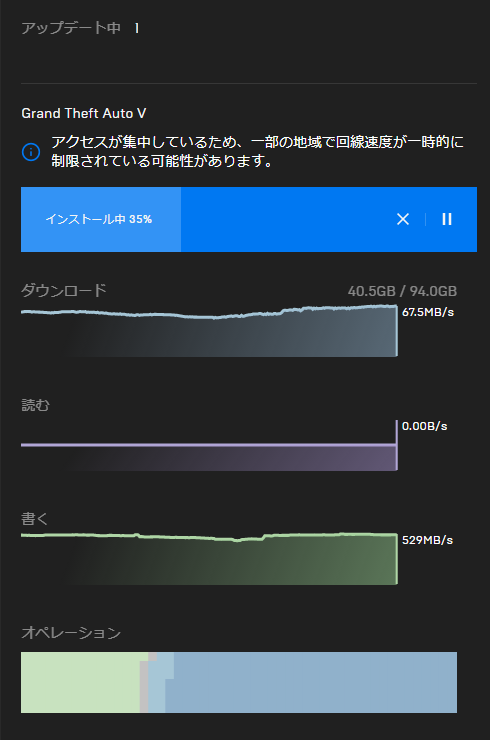Click the 0.00B/s read speed value
The width and height of the screenshot is (490, 740).
[x=424, y=426]
